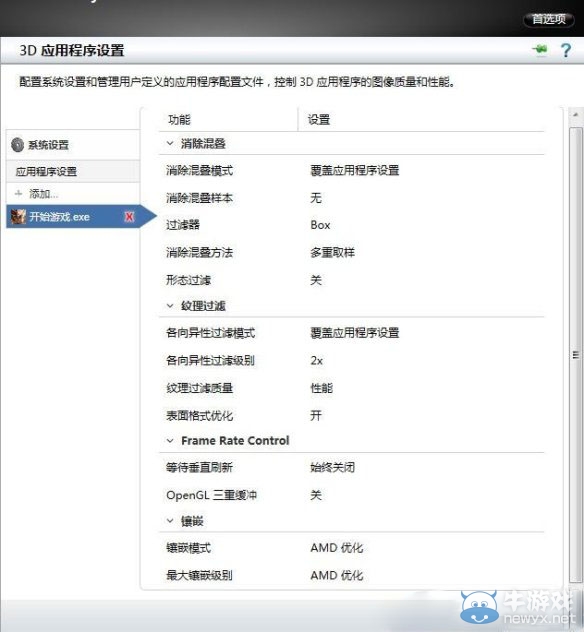This screenshot has width=584, height=632.
Task: Open 表面格式优化 value 开
Action: click(x=316, y=415)
